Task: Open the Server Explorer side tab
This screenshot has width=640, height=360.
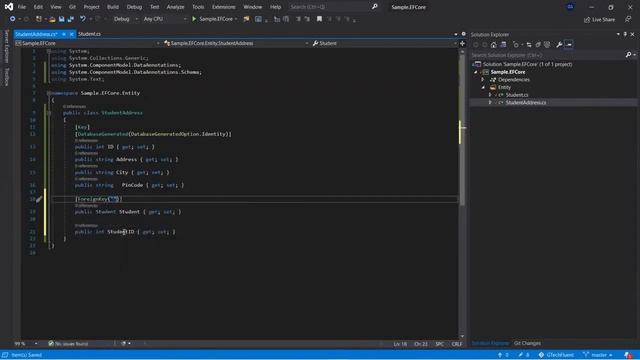Action: [x=6, y=47]
